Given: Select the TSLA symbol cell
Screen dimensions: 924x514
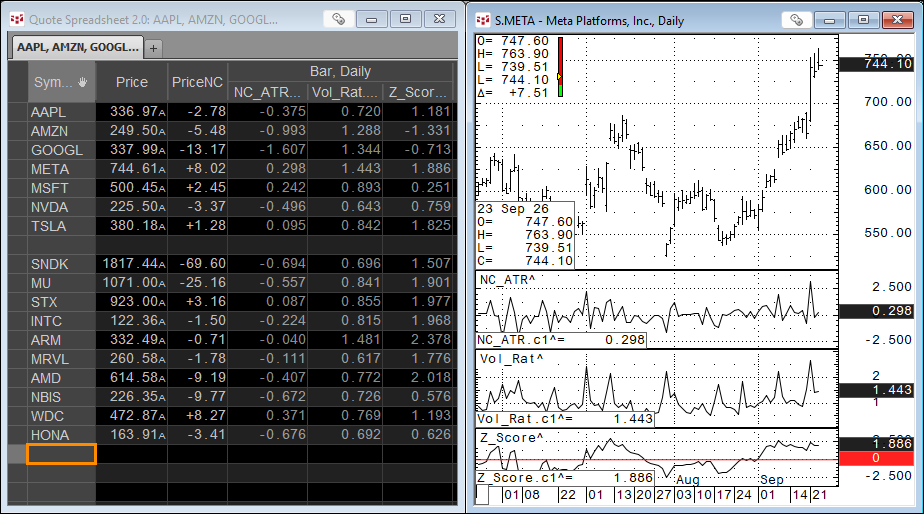Looking at the screenshot, I should coord(61,226).
